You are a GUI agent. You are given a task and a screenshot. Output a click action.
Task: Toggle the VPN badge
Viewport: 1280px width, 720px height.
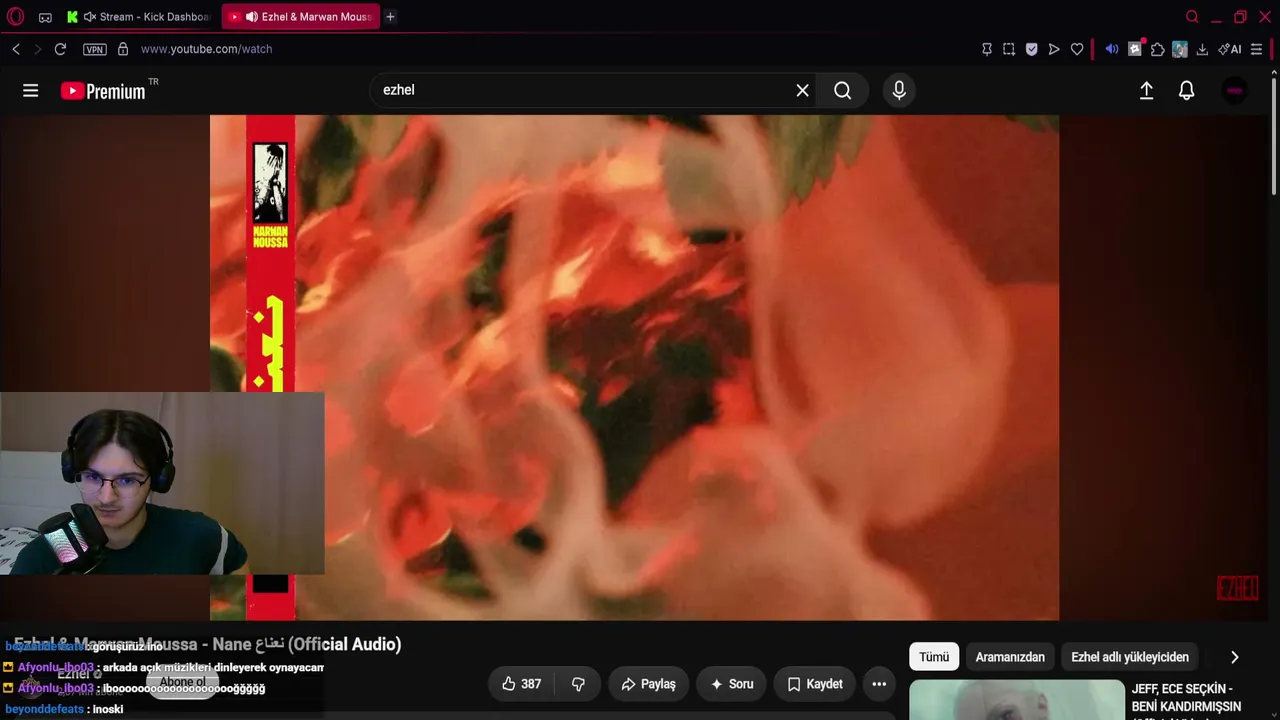point(95,49)
